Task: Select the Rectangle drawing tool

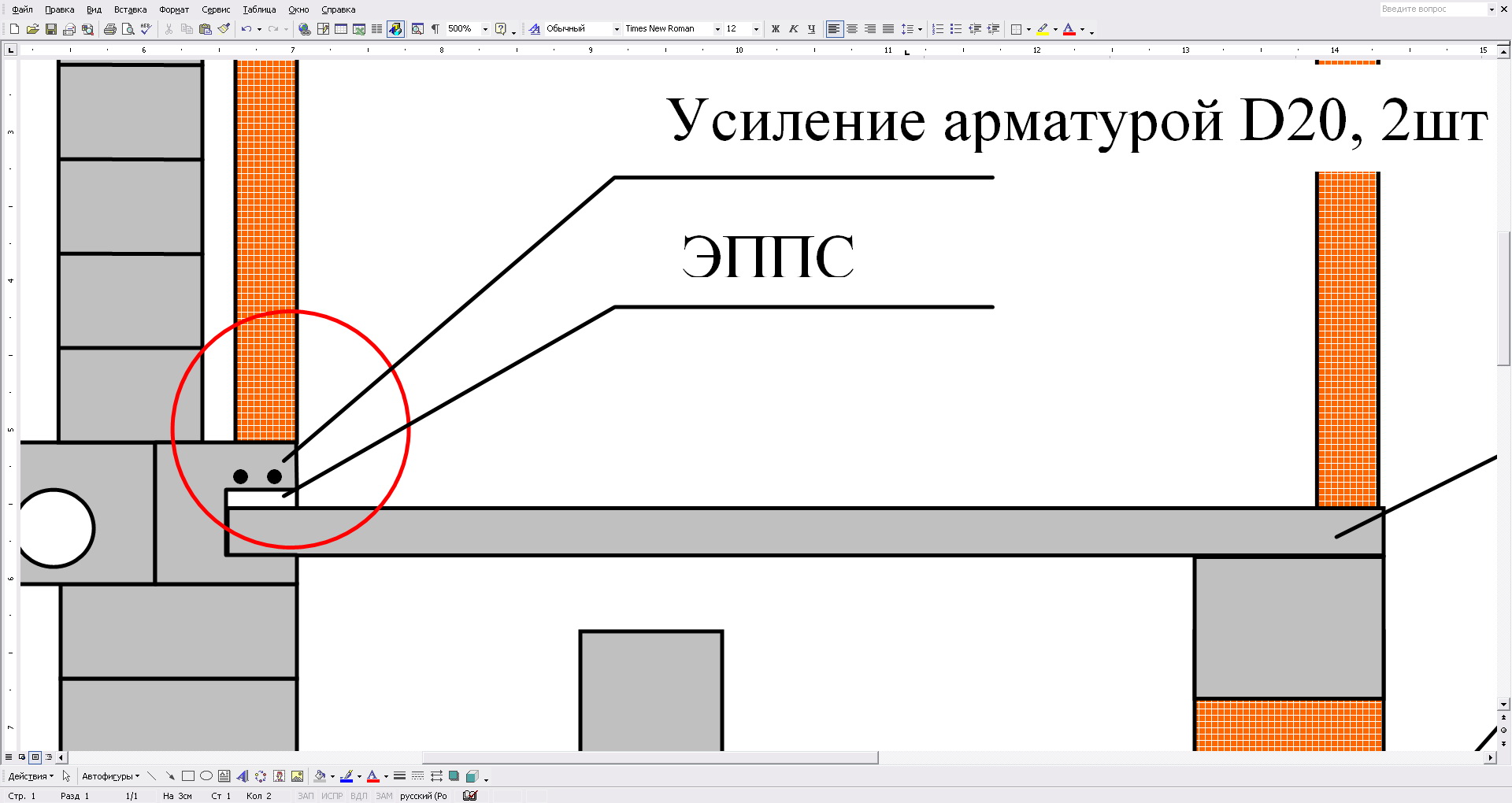Action: point(187,776)
